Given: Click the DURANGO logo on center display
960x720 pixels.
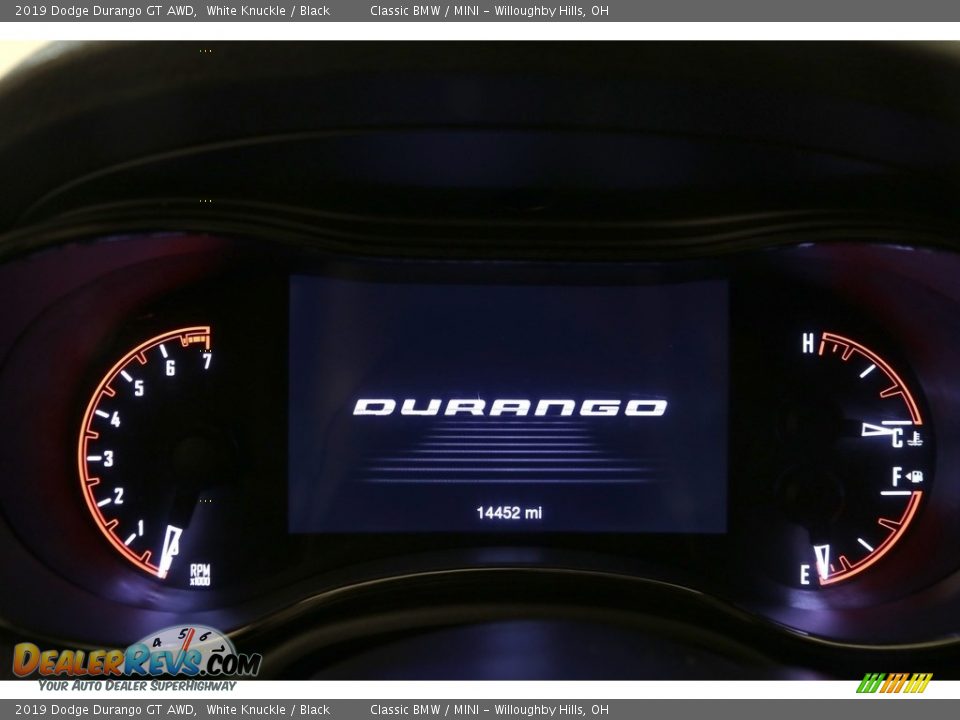Looking at the screenshot, I should coord(509,407).
